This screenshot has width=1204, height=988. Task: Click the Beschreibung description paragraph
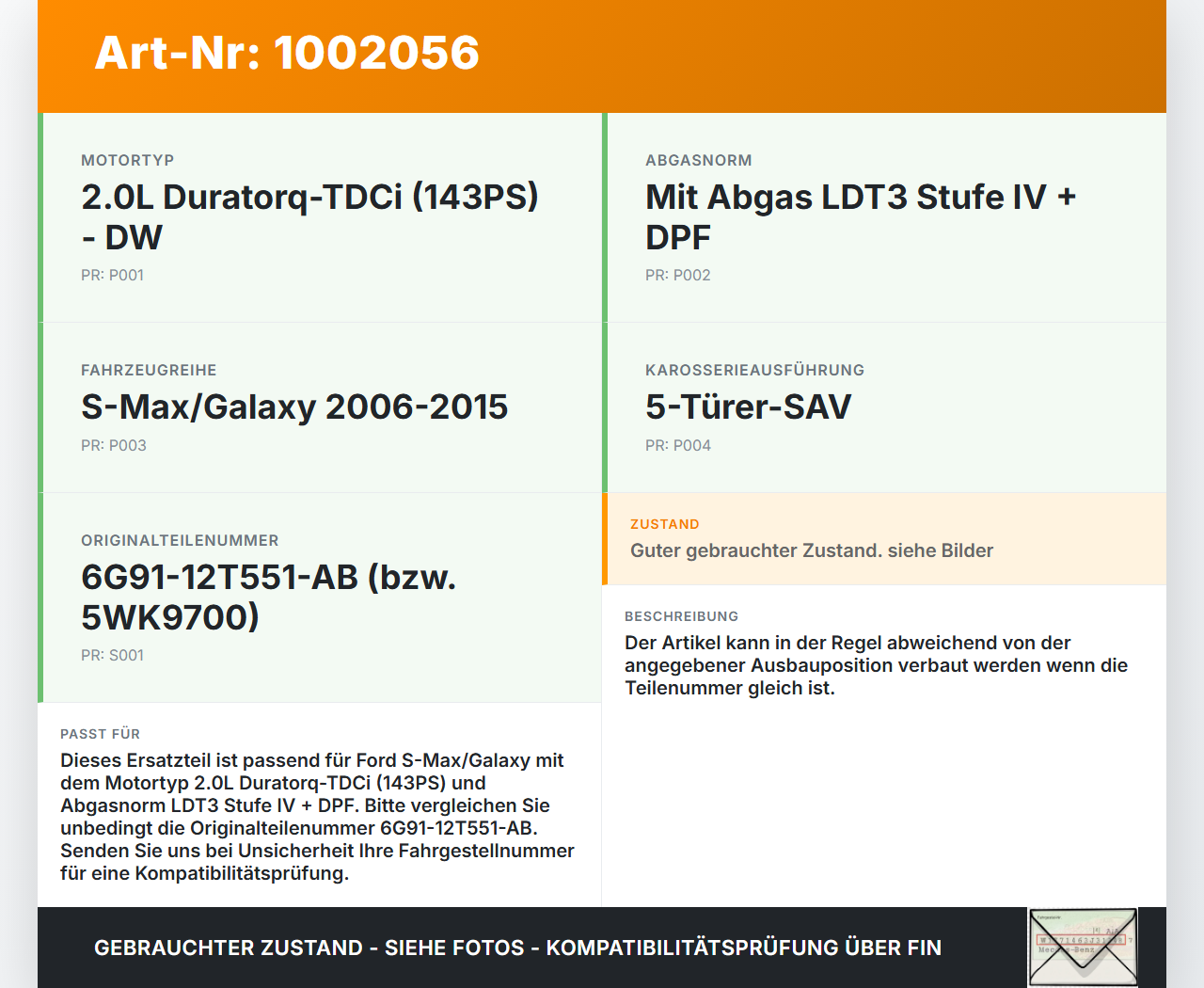coord(875,665)
